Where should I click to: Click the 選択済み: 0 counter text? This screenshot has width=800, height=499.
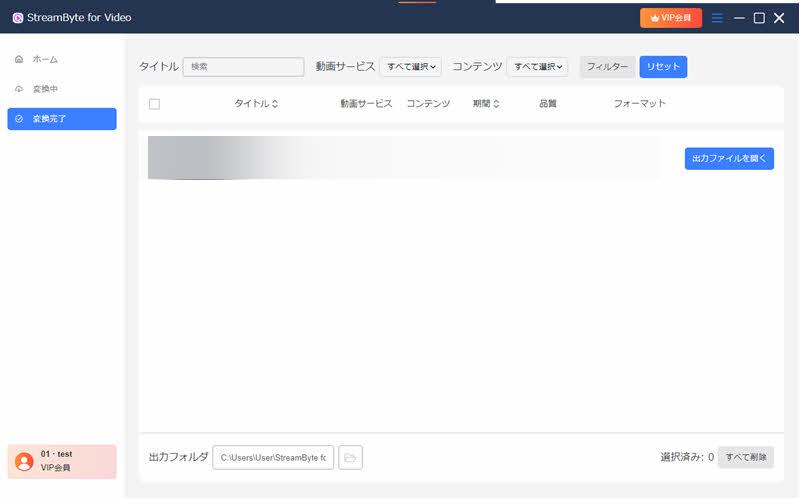(687, 457)
